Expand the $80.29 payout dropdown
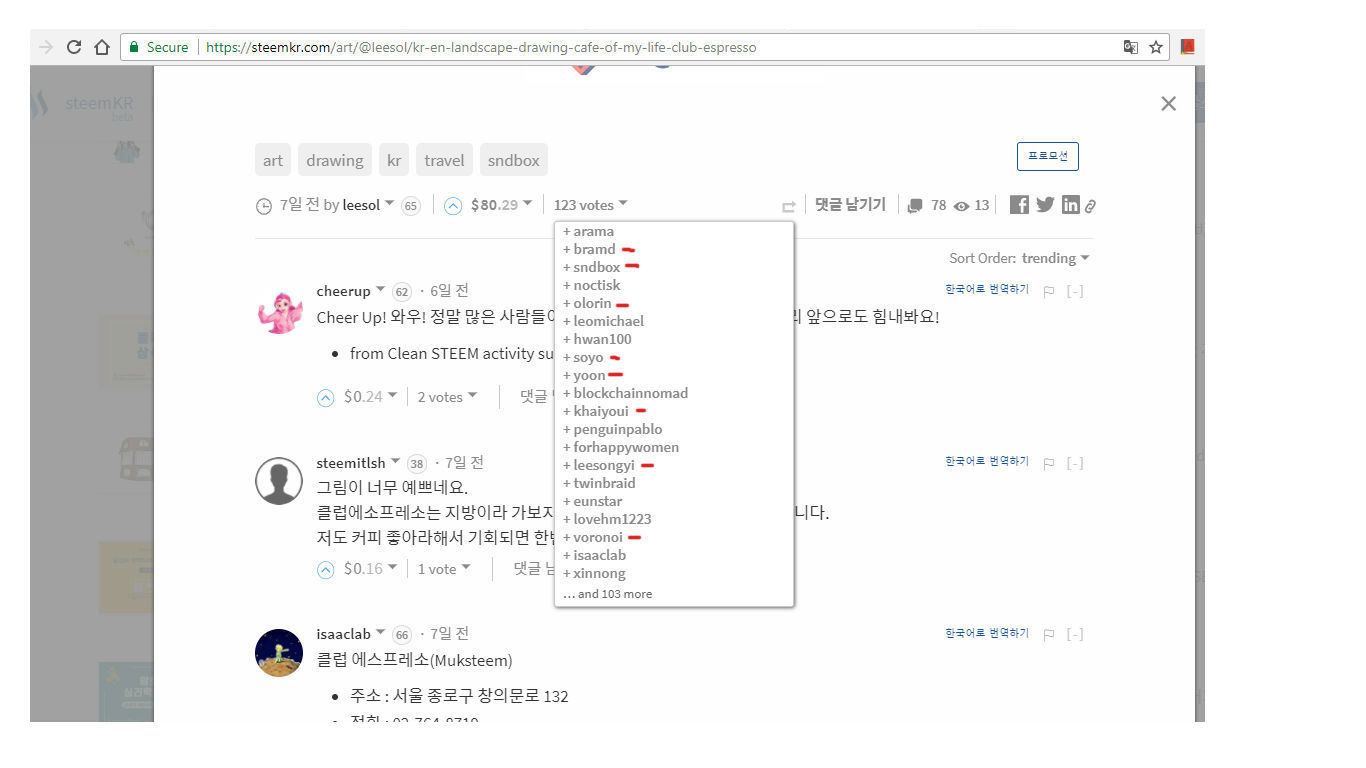Viewport: 1366px width, 768px height. click(497, 204)
